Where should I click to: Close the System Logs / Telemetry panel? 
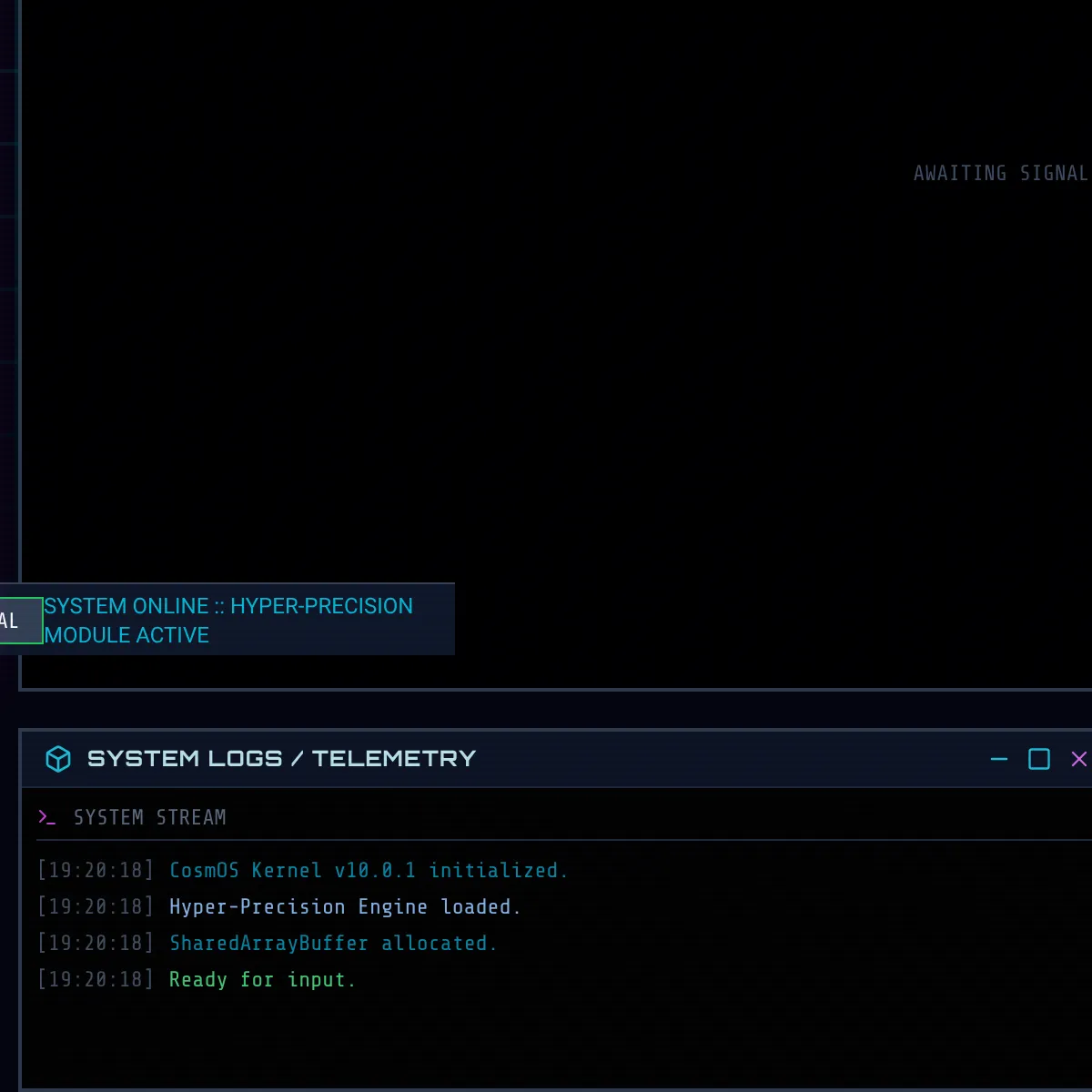coord(1078,759)
